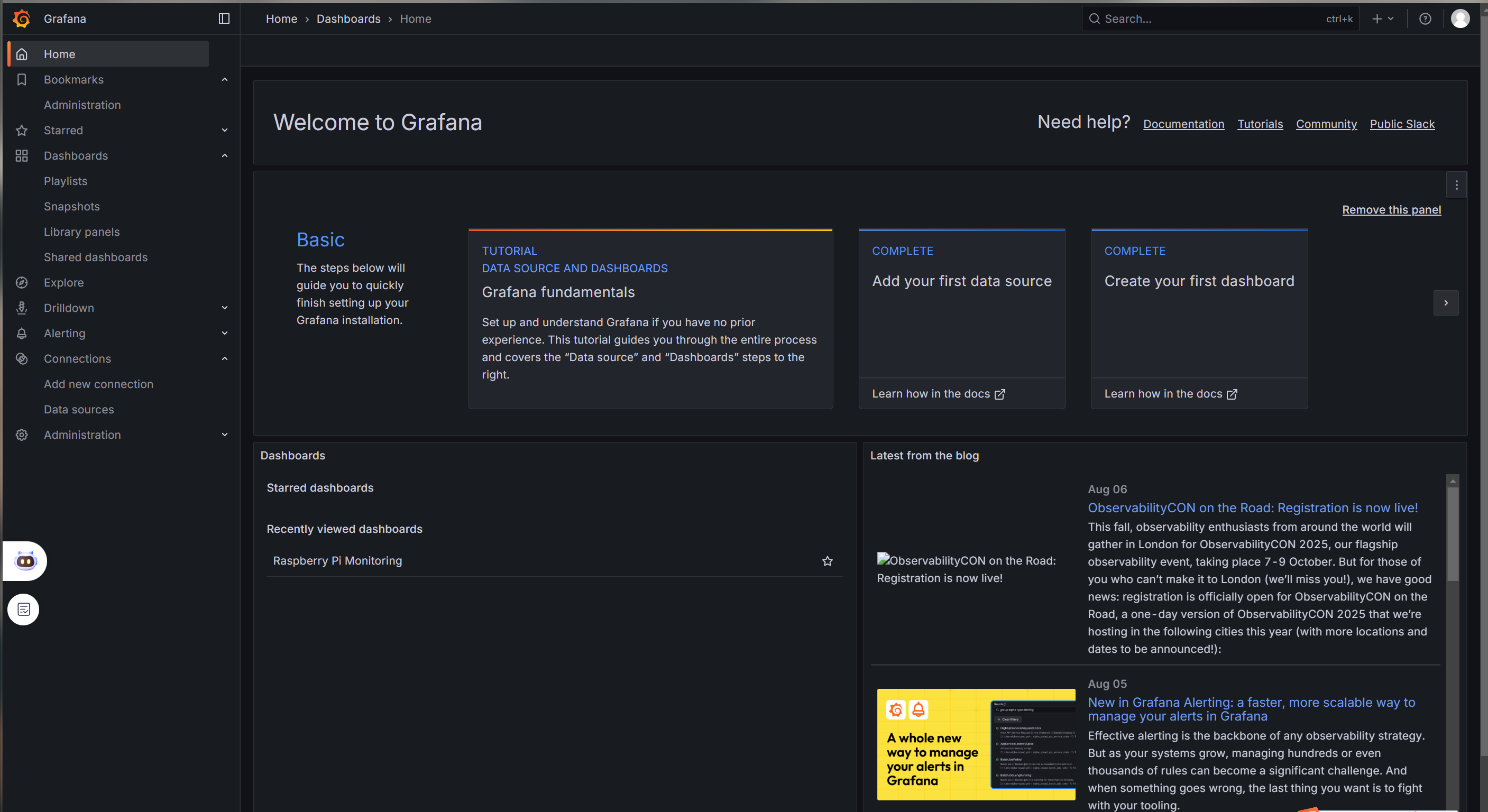Viewport: 1488px width, 812px height.
Task: Click the Dashboards grid icon
Action: pyautogui.click(x=22, y=155)
